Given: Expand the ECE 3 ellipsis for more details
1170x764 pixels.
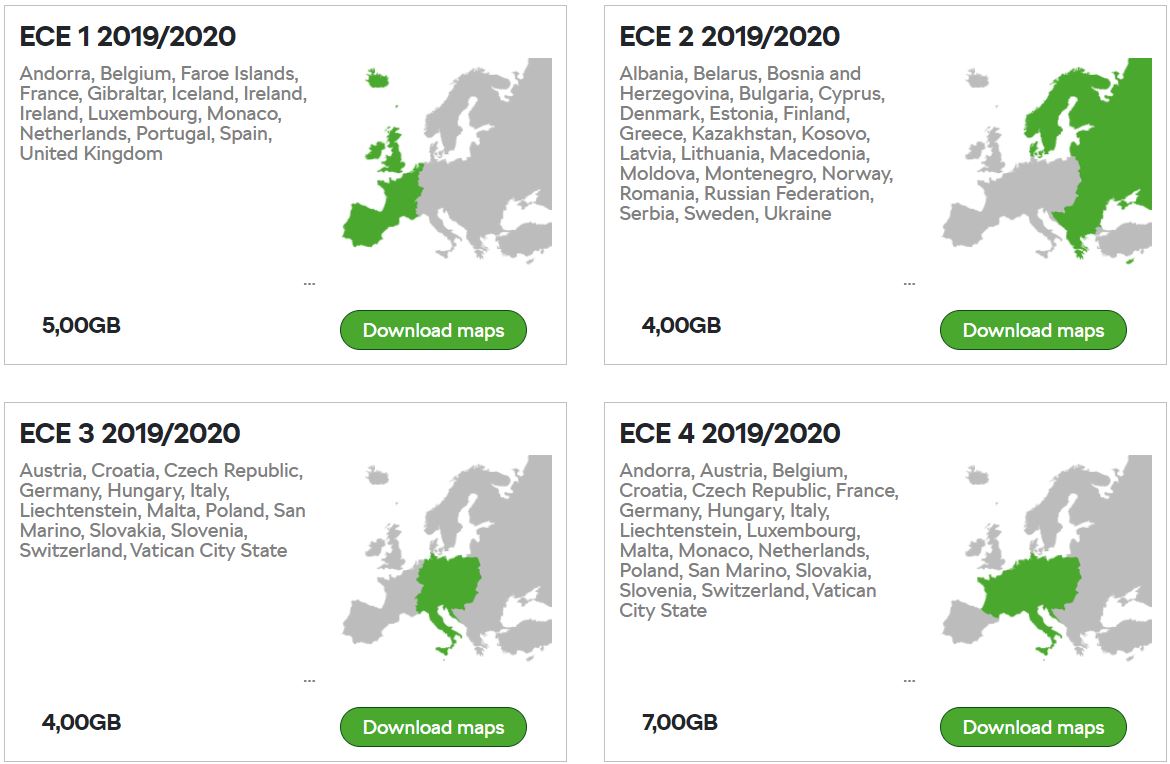Looking at the screenshot, I should pyautogui.click(x=309, y=681).
